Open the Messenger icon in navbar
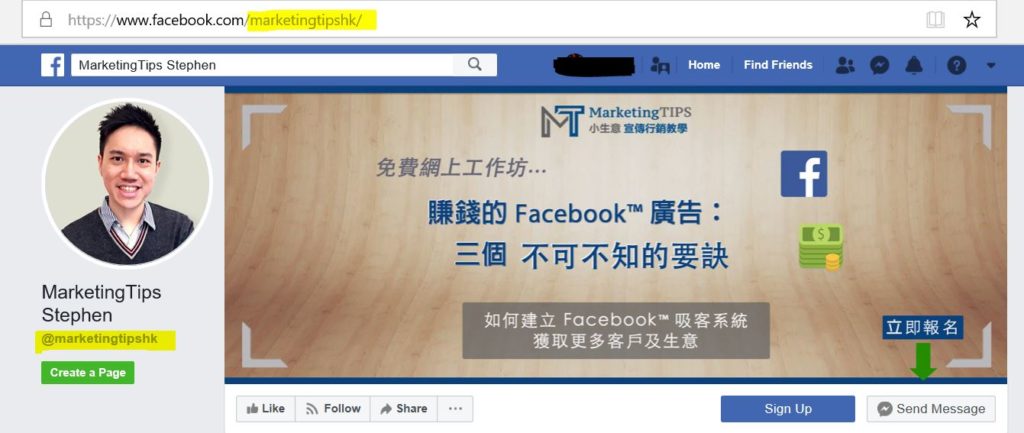 click(880, 65)
